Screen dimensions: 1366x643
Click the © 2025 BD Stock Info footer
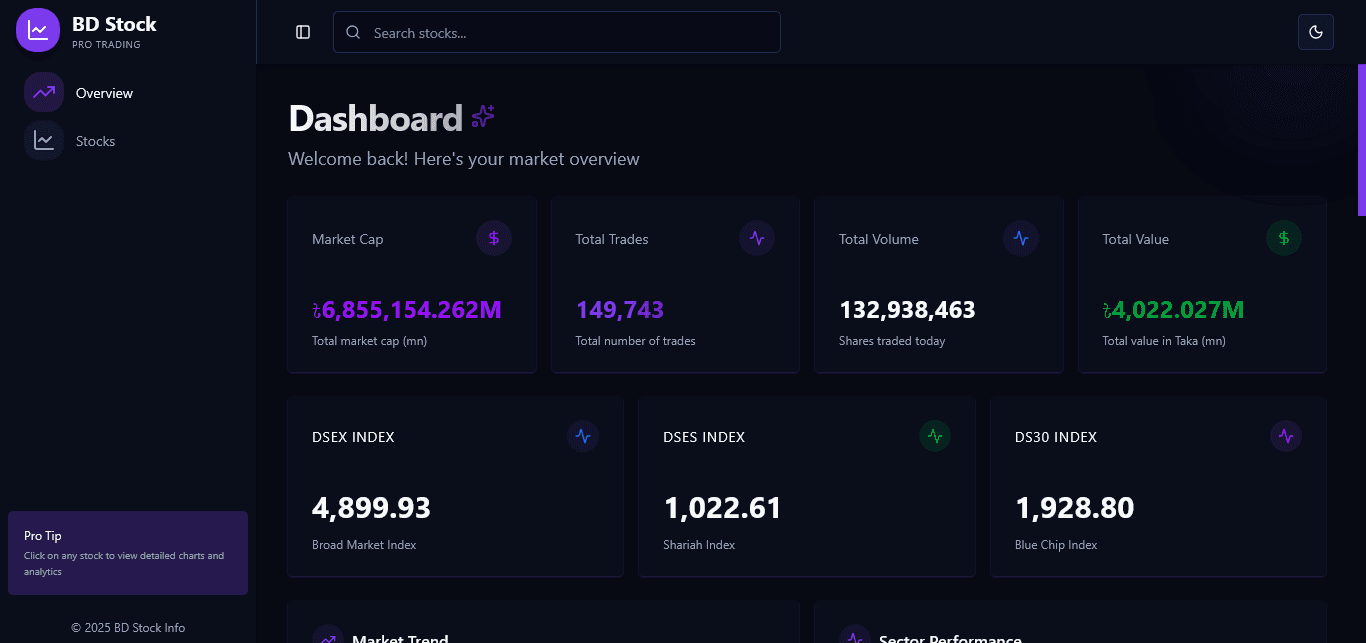point(128,628)
